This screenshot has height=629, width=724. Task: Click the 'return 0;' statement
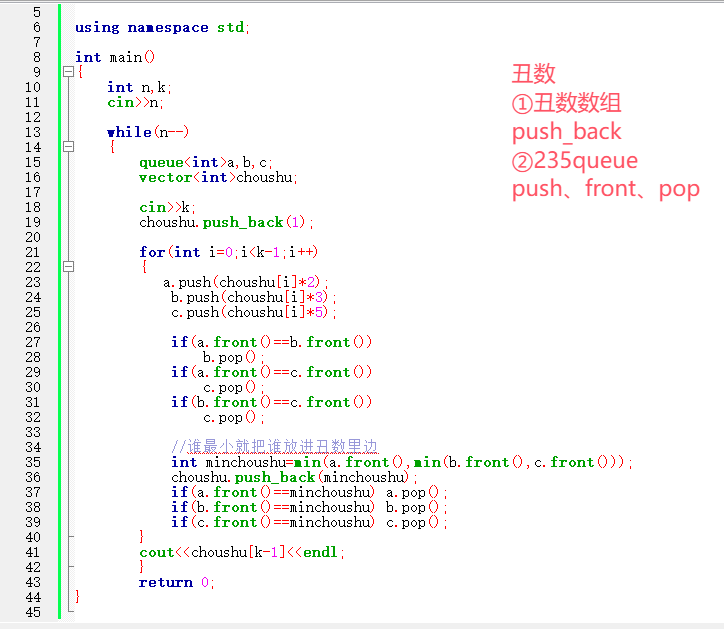point(176,582)
